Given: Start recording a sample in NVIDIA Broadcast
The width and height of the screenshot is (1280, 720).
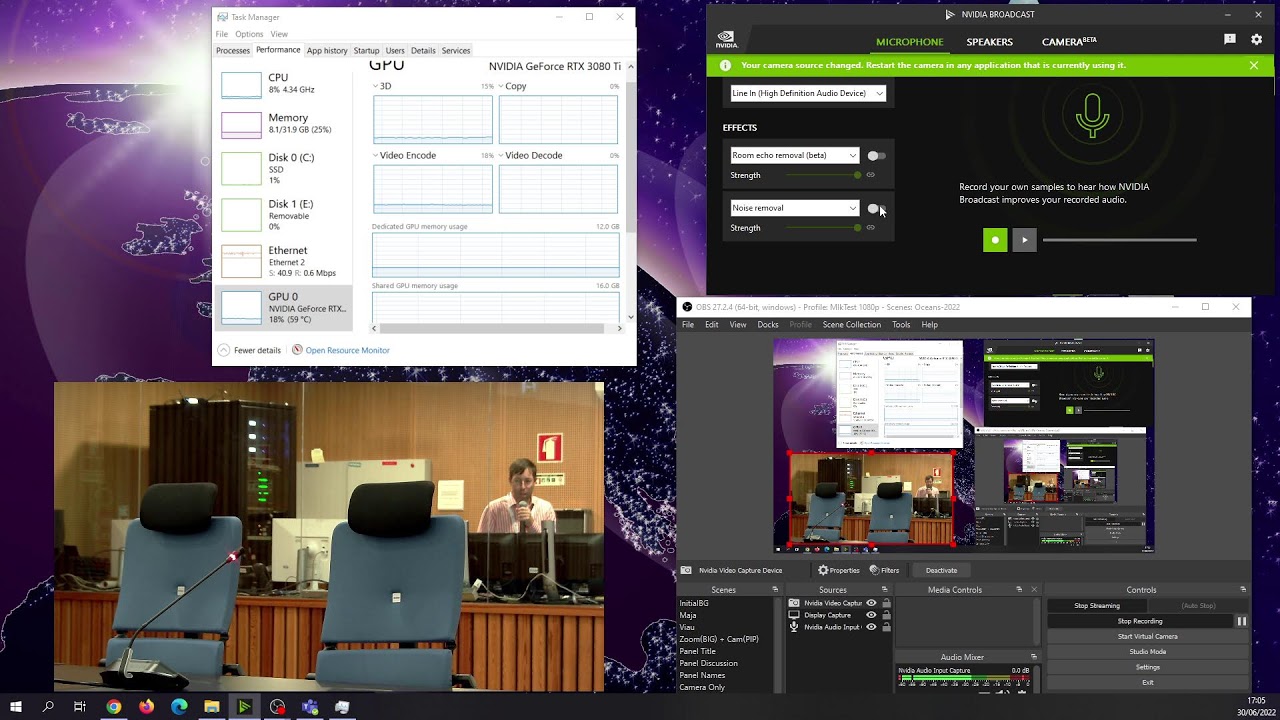Looking at the screenshot, I should pyautogui.click(x=995, y=240).
